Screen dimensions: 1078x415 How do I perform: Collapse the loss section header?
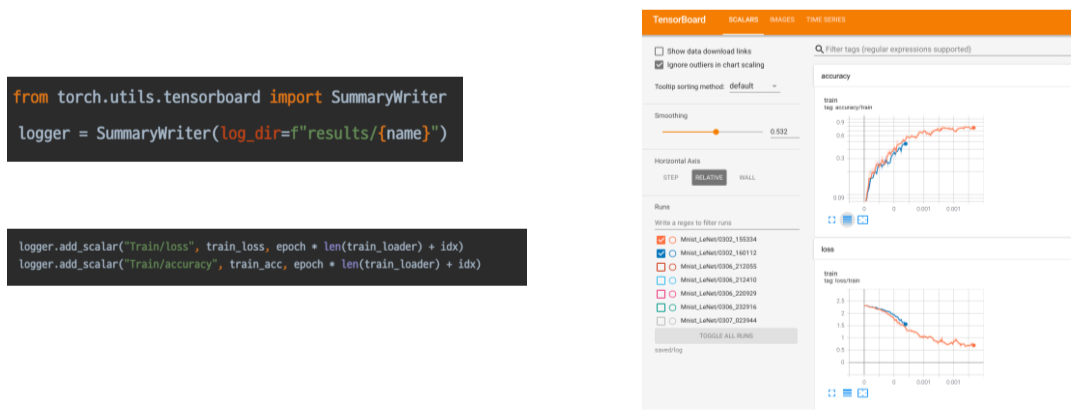point(827,248)
